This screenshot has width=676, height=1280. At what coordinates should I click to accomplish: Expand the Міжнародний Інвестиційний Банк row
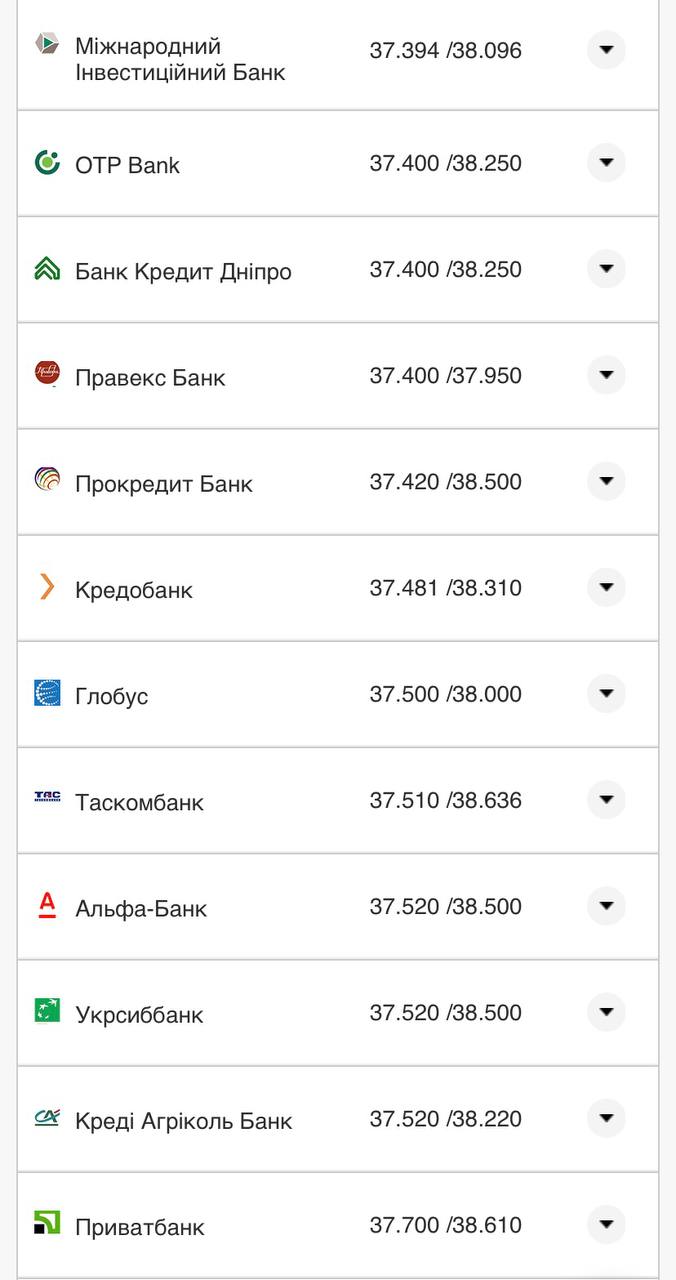click(606, 50)
